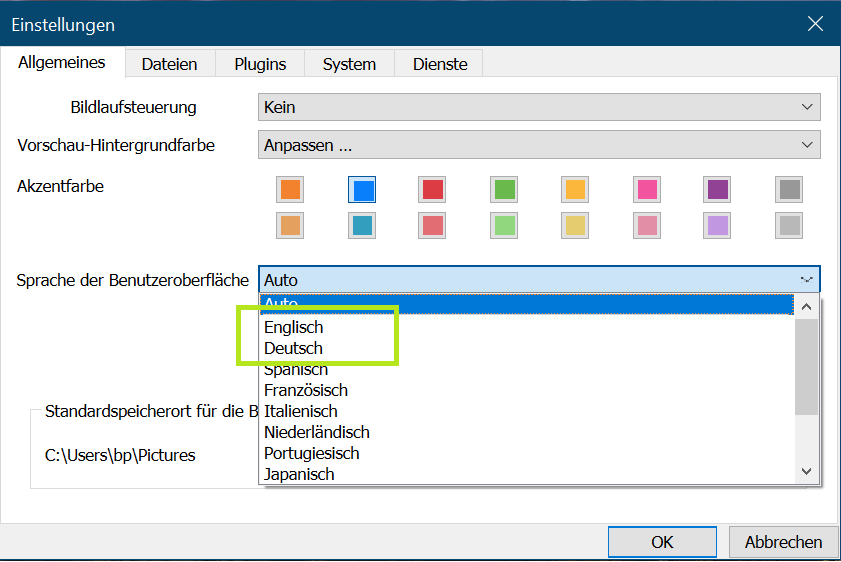Click the Abbrechen button
The image size is (841, 562).
pos(783,542)
